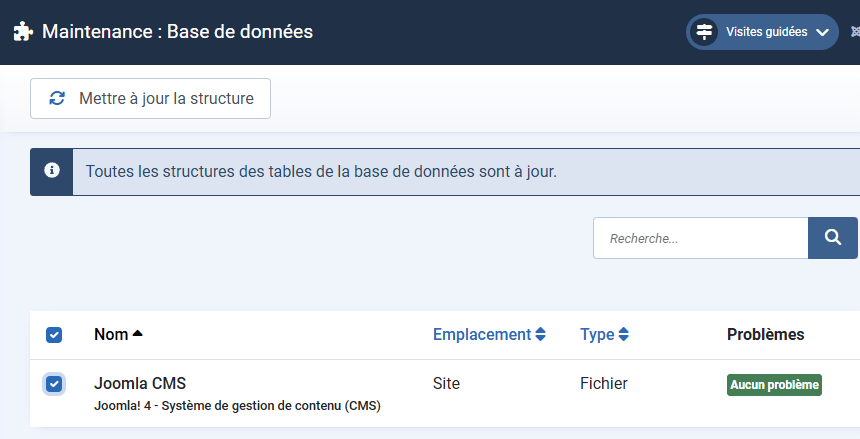Image resolution: width=860 pixels, height=439 pixels.
Task: Click the Fichier cell in Type column
Action: (603, 383)
